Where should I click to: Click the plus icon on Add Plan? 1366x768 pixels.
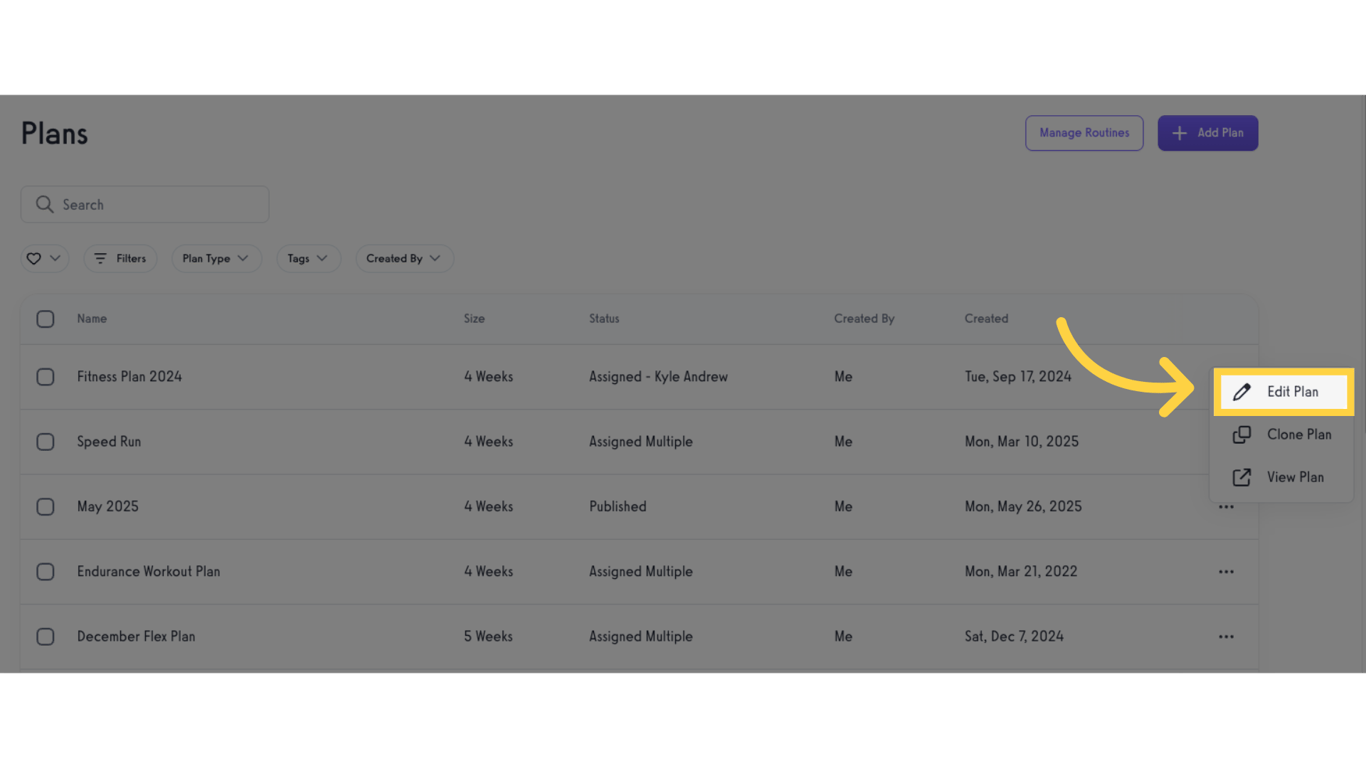click(1180, 133)
